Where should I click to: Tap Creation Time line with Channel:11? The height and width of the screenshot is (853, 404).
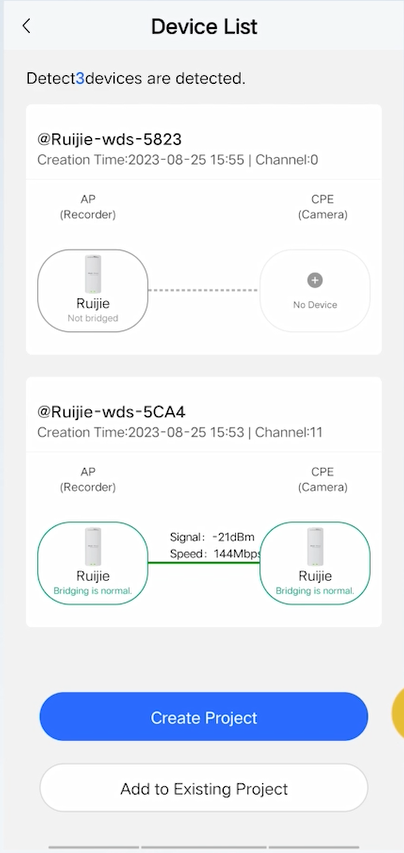click(180, 432)
